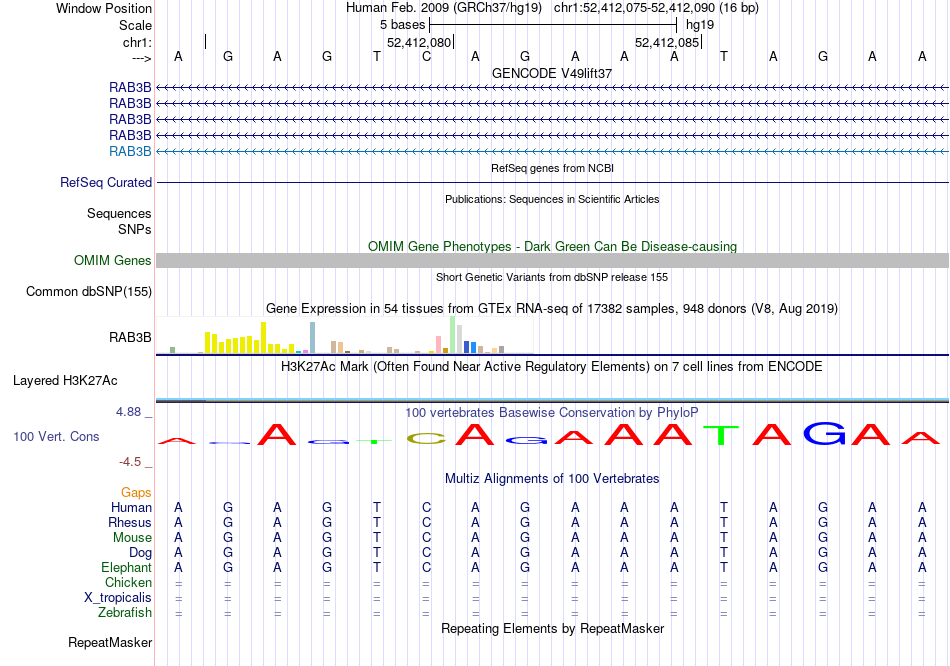The image size is (950, 666).
Task: Open the GENCODE V49lift37 track title
Action: (552, 73)
